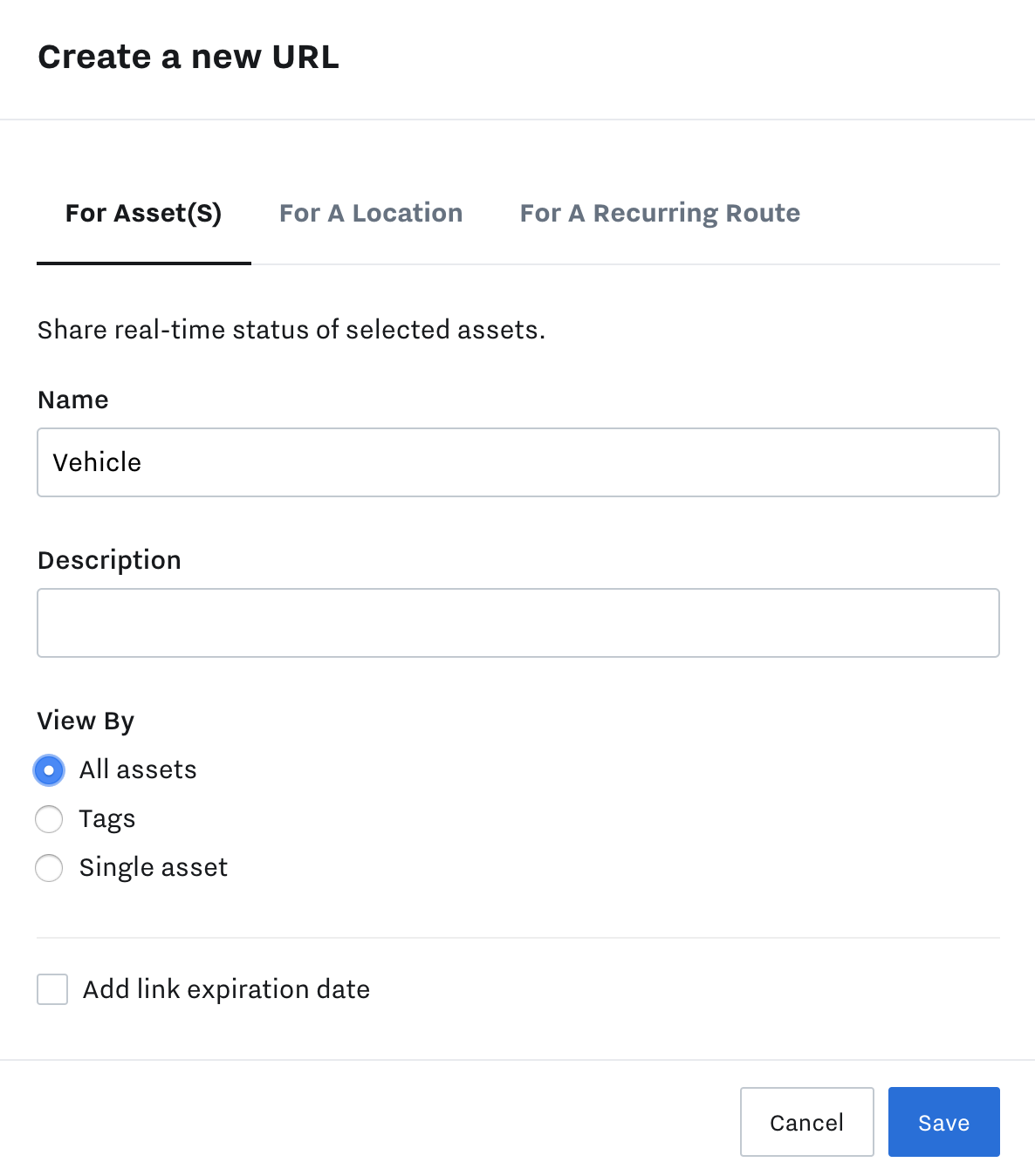Image resolution: width=1035 pixels, height=1176 pixels.
Task: Save the new URL
Action: point(944,1122)
